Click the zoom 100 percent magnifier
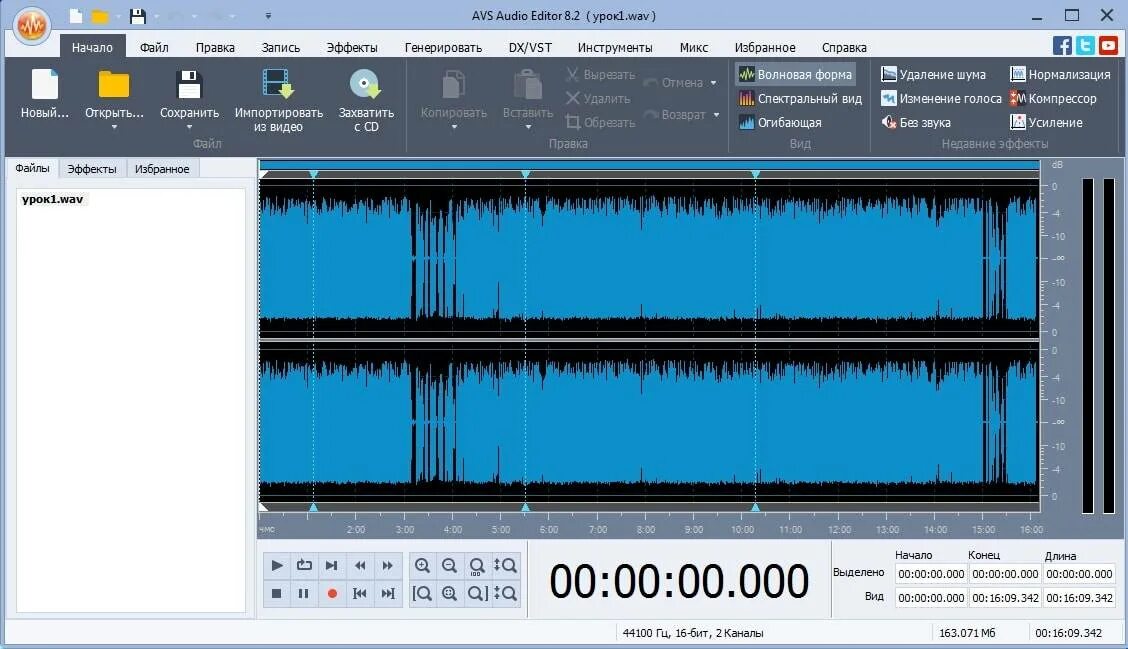The image size is (1128, 649). (477, 566)
